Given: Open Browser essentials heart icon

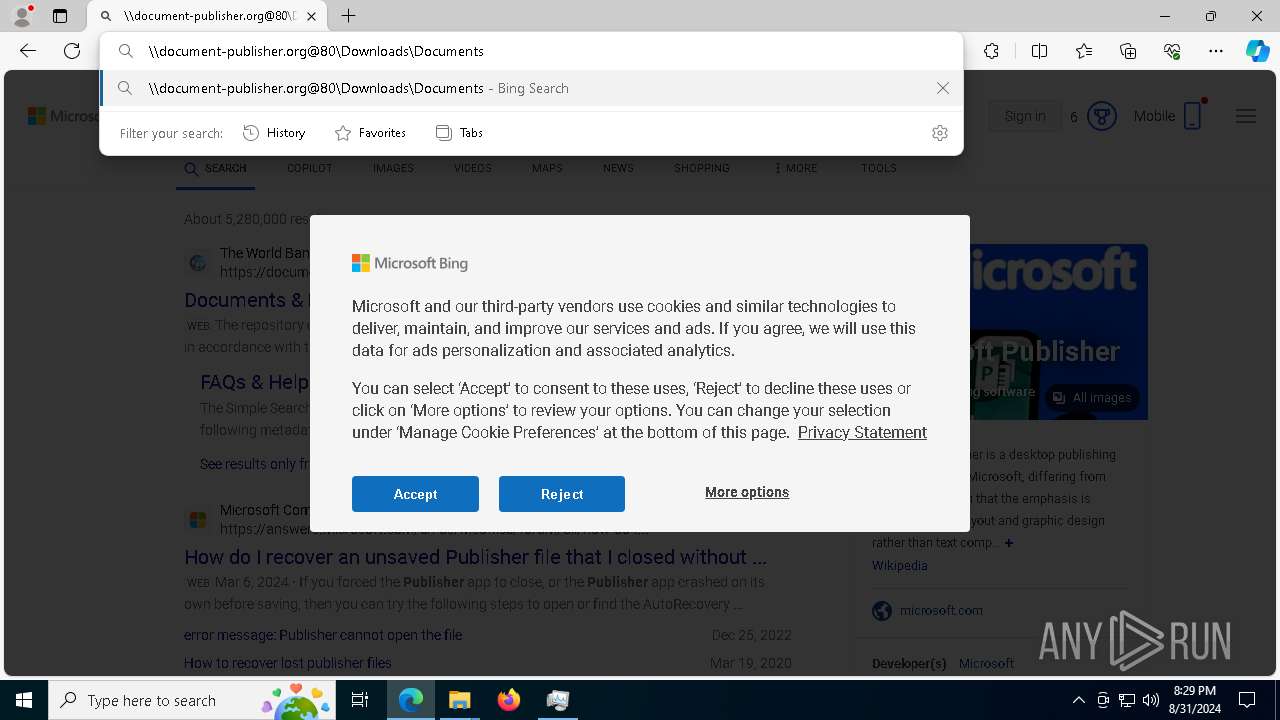Looking at the screenshot, I should (1172, 51).
